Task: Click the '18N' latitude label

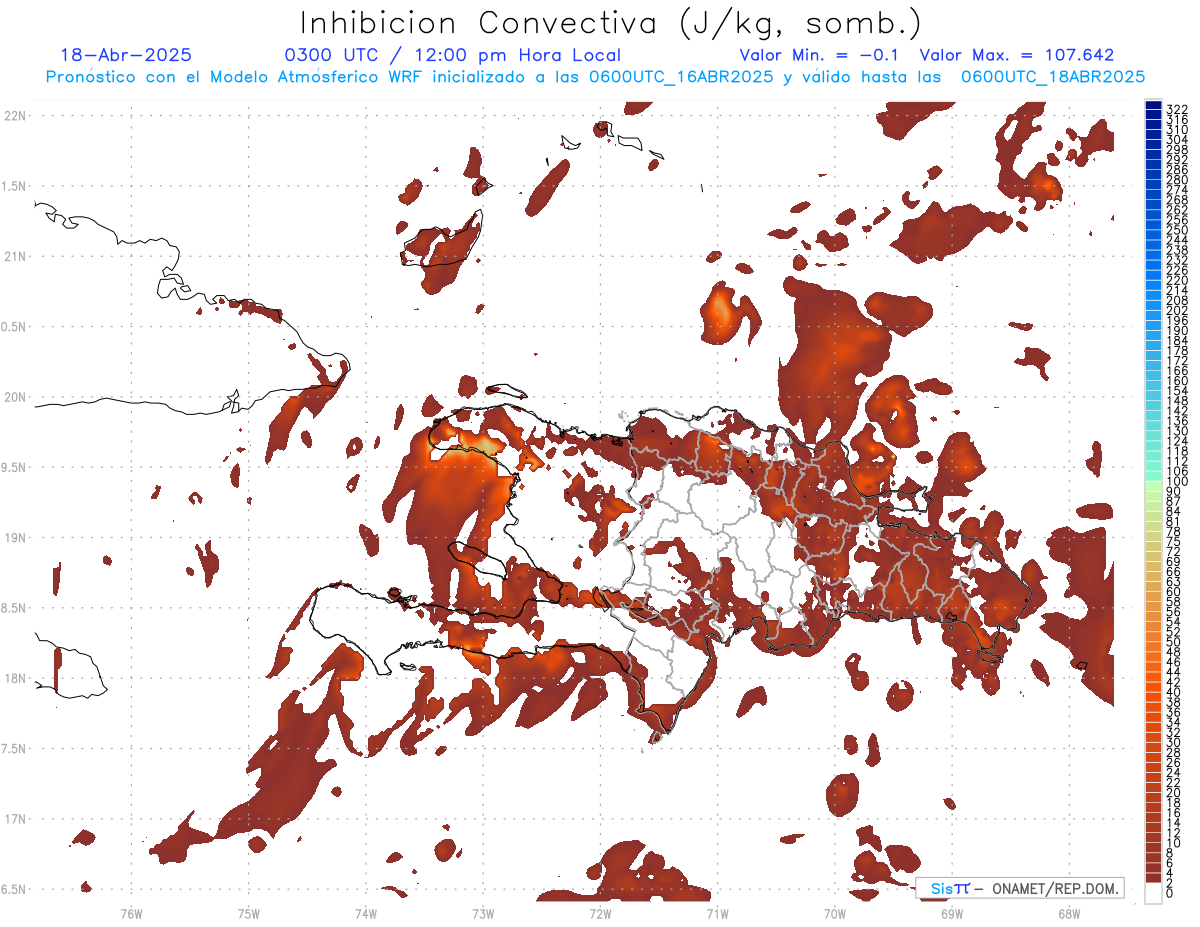Action: tap(15, 678)
